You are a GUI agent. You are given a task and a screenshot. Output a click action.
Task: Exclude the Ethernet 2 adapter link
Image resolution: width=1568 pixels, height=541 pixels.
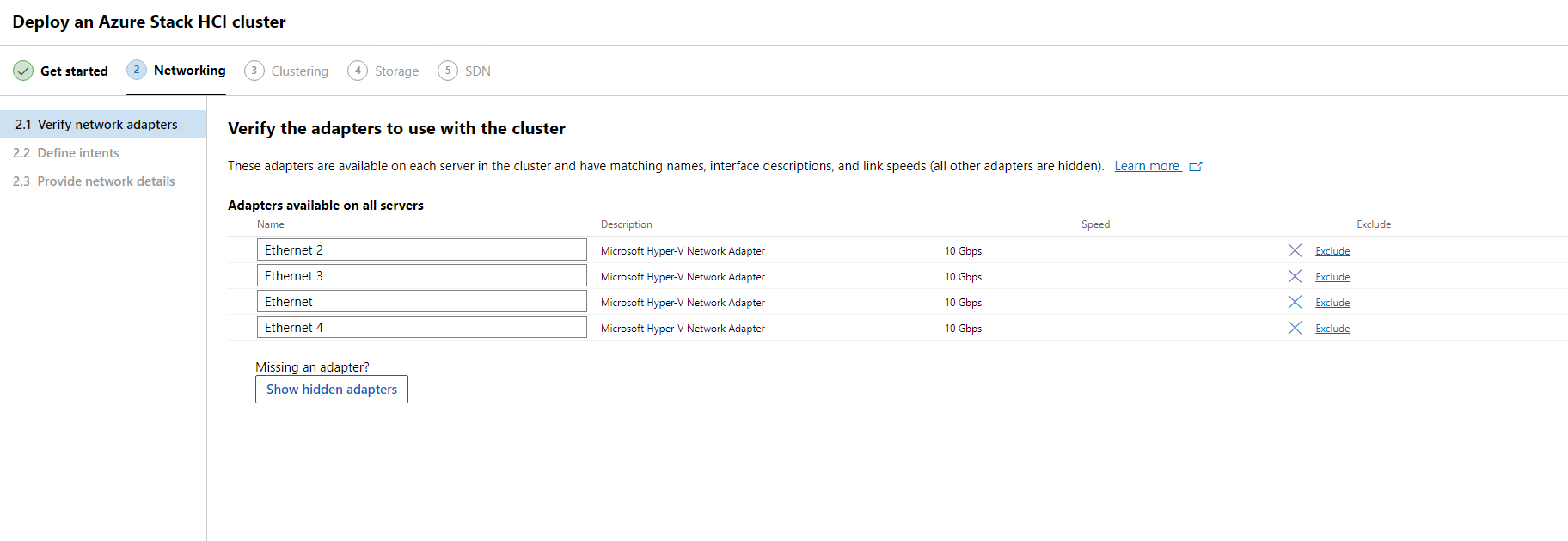tap(1332, 251)
